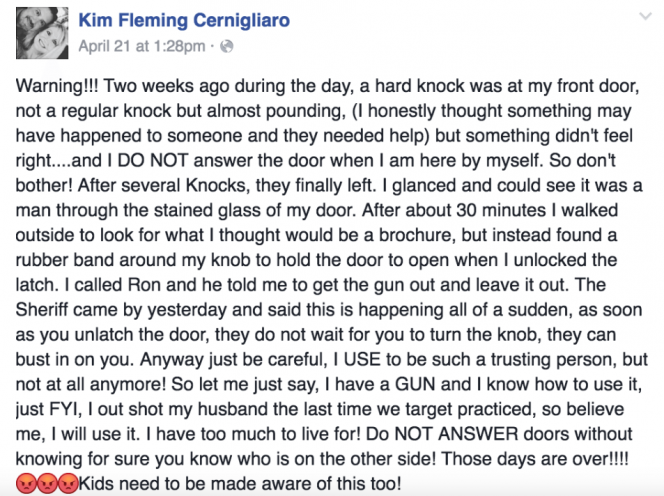Click the globe public privacy icon
The width and height of the screenshot is (664, 496).
coord(227,46)
